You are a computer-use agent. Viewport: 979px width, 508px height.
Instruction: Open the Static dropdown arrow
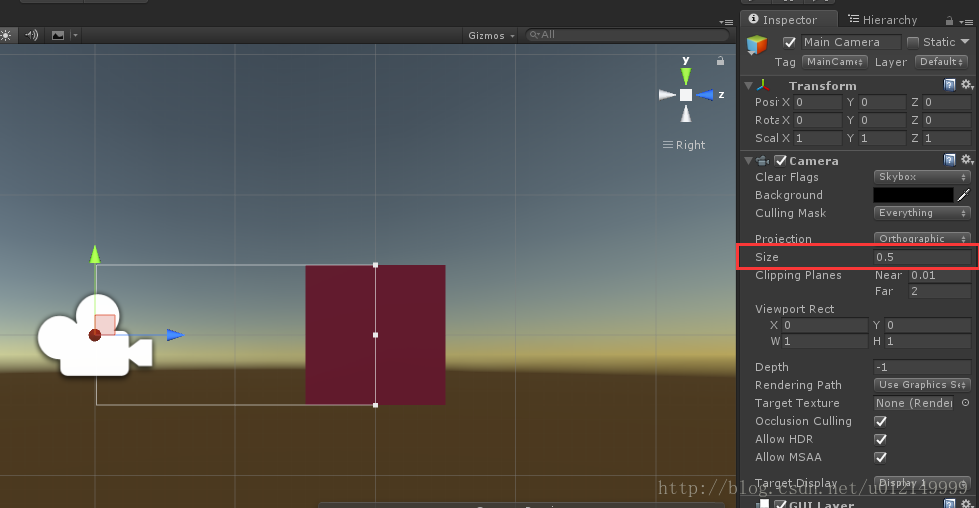click(965, 42)
